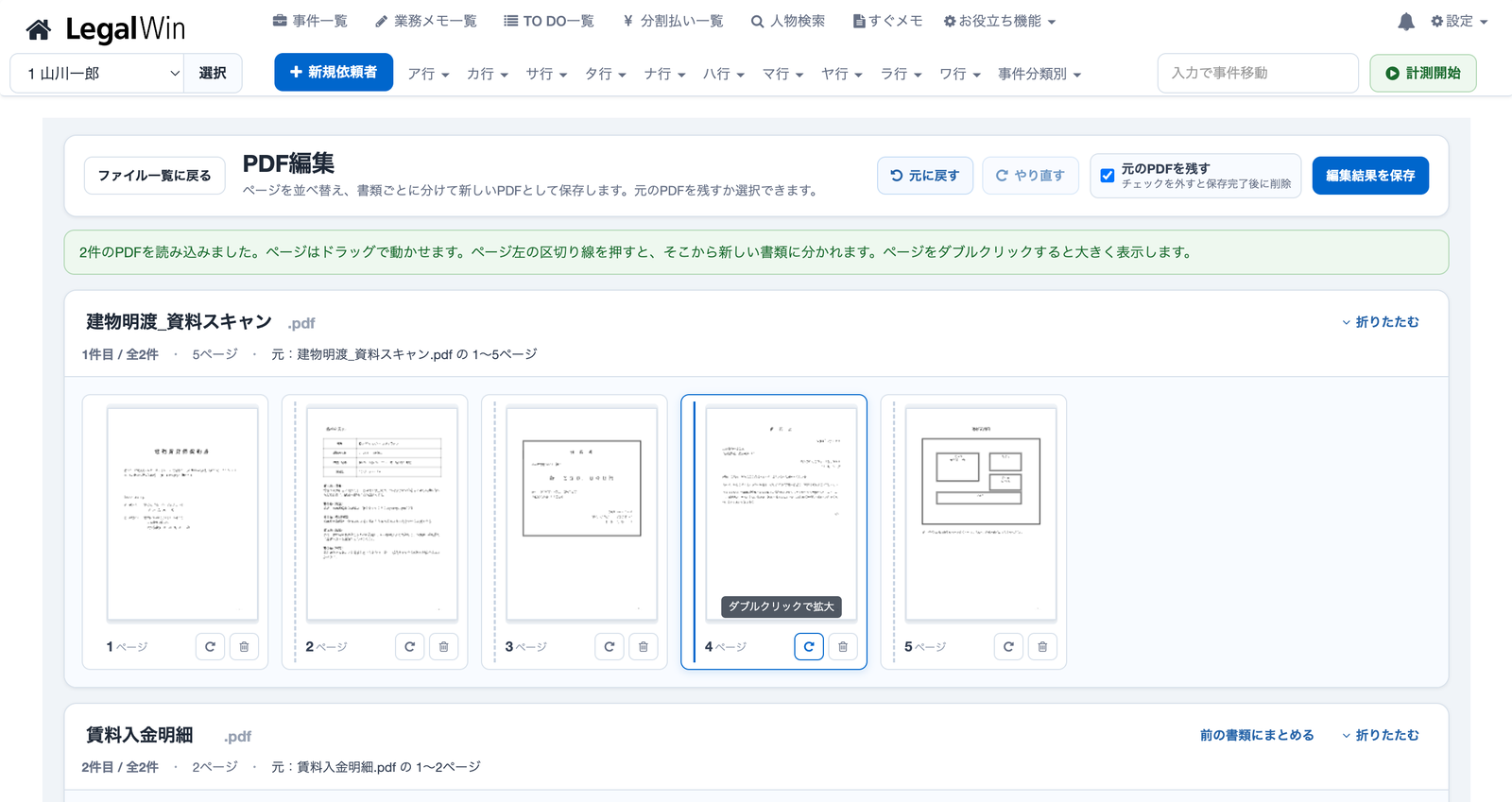The height and width of the screenshot is (802, 1512).
Task: Delete page 5 with trash icon
Action: tap(1042, 646)
